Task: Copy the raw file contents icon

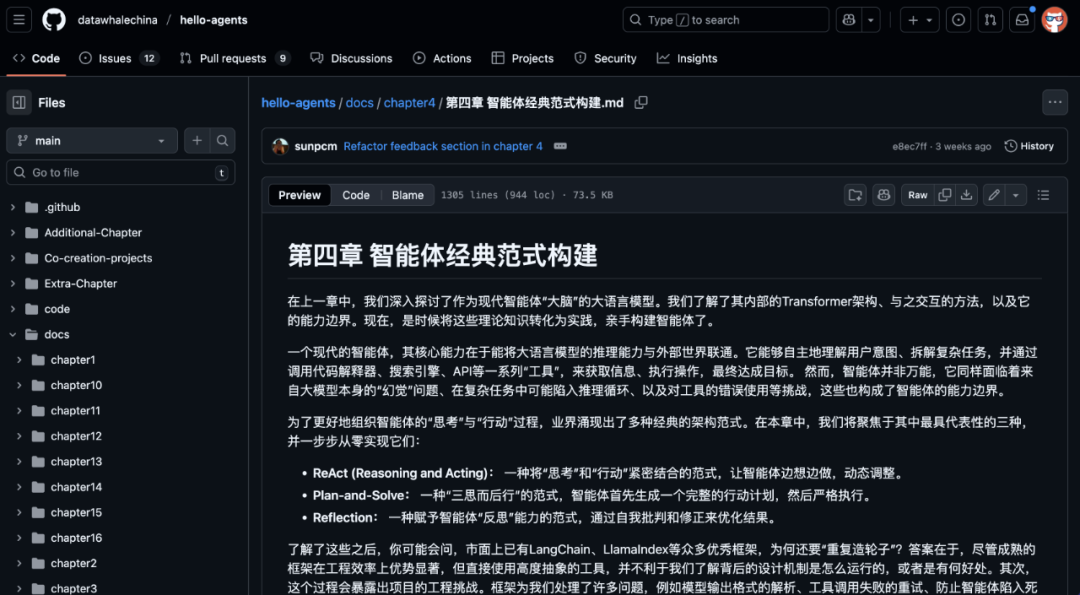Action: pyautogui.click(x=944, y=194)
